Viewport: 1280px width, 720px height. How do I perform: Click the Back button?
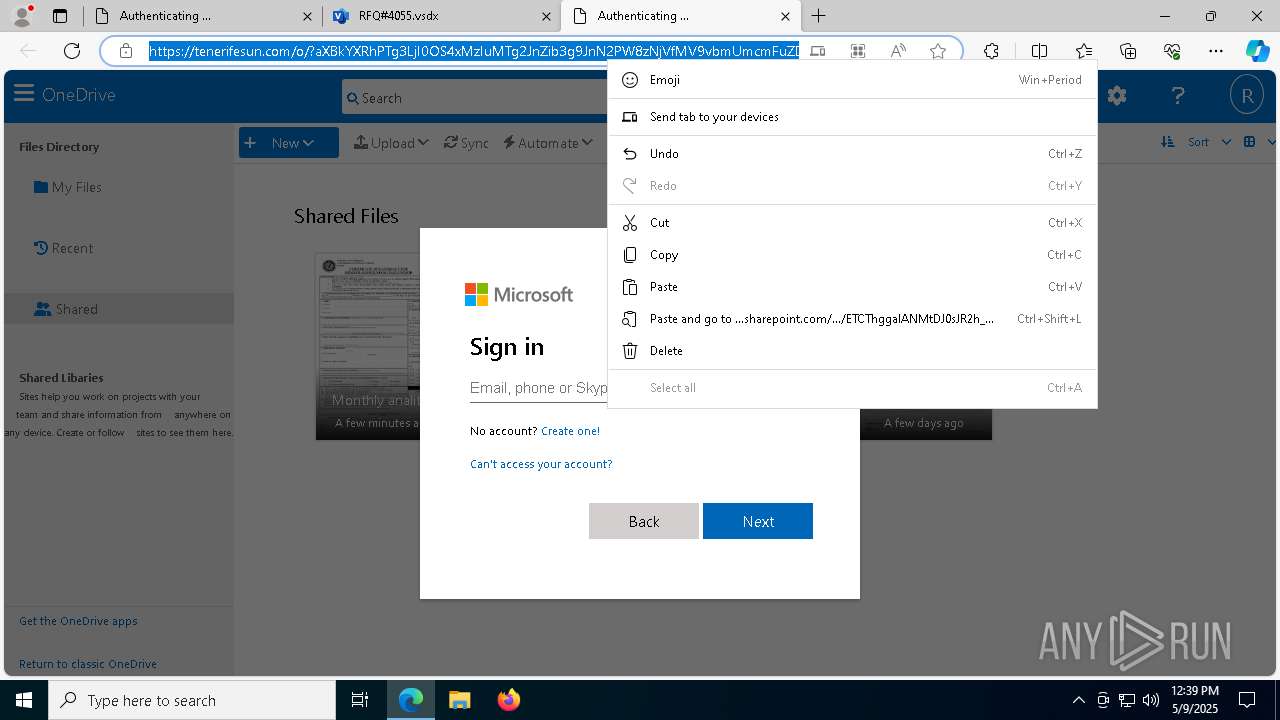pyautogui.click(x=644, y=521)
